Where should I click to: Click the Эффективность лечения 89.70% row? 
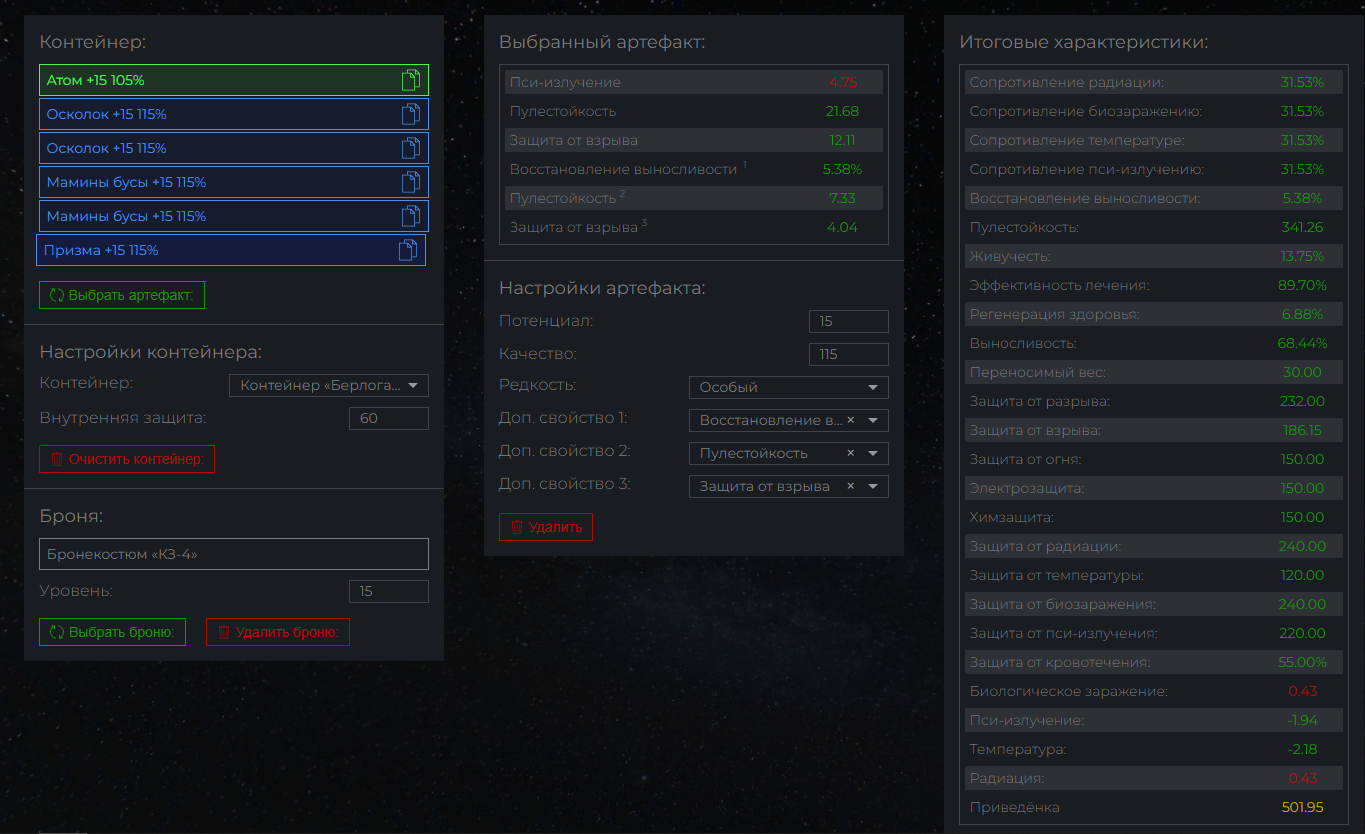pos(1154,286)
